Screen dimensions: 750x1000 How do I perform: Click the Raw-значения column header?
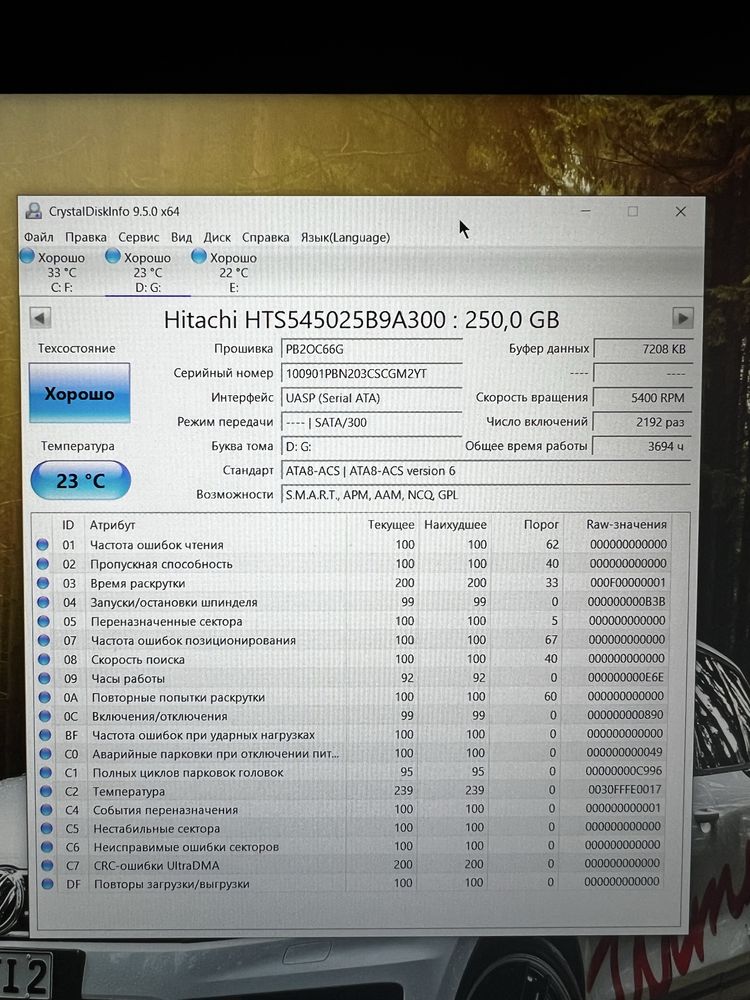(x=626, y=524)
